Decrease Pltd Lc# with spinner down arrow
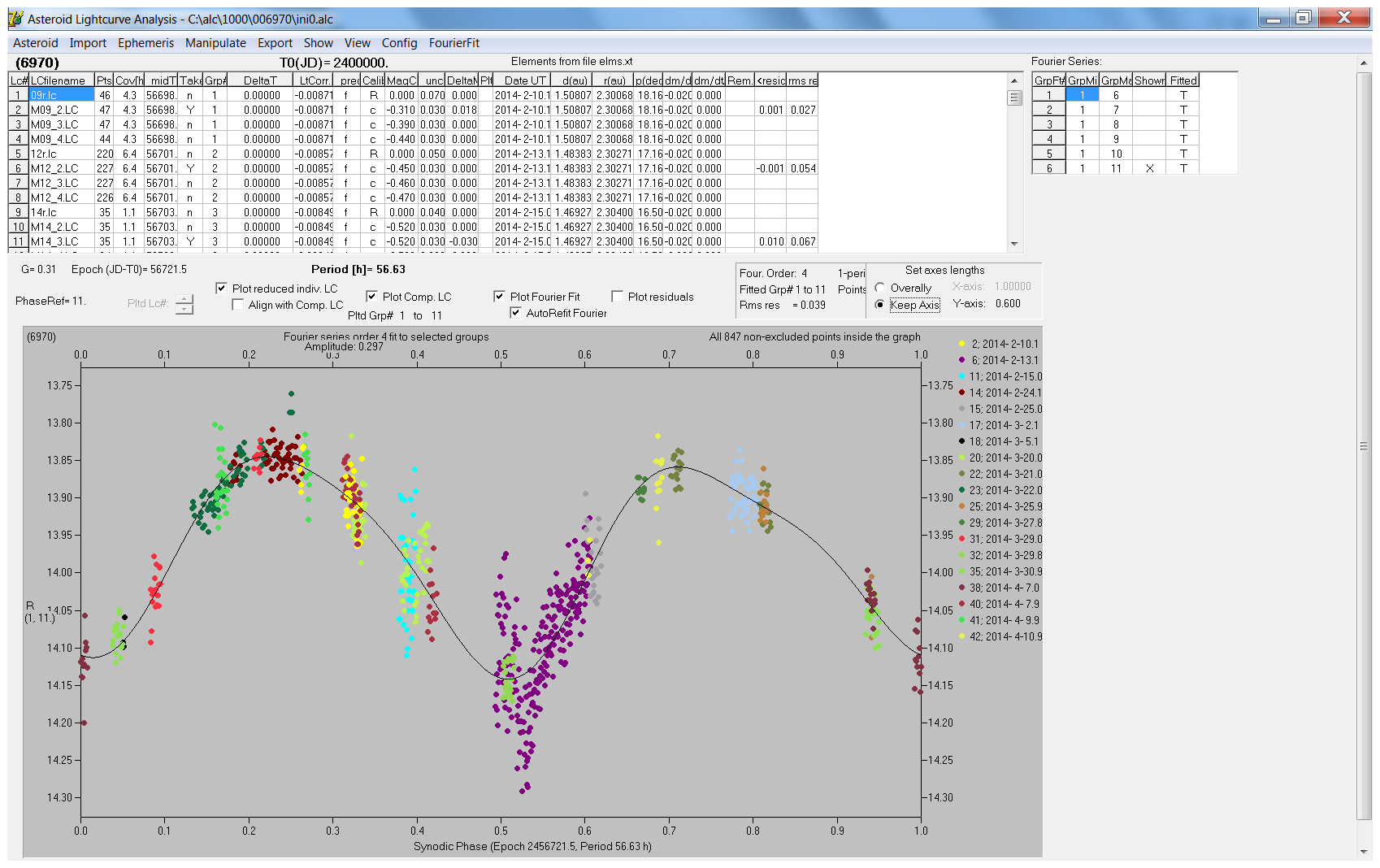1380x868 pixels. [x=184, y=309]
